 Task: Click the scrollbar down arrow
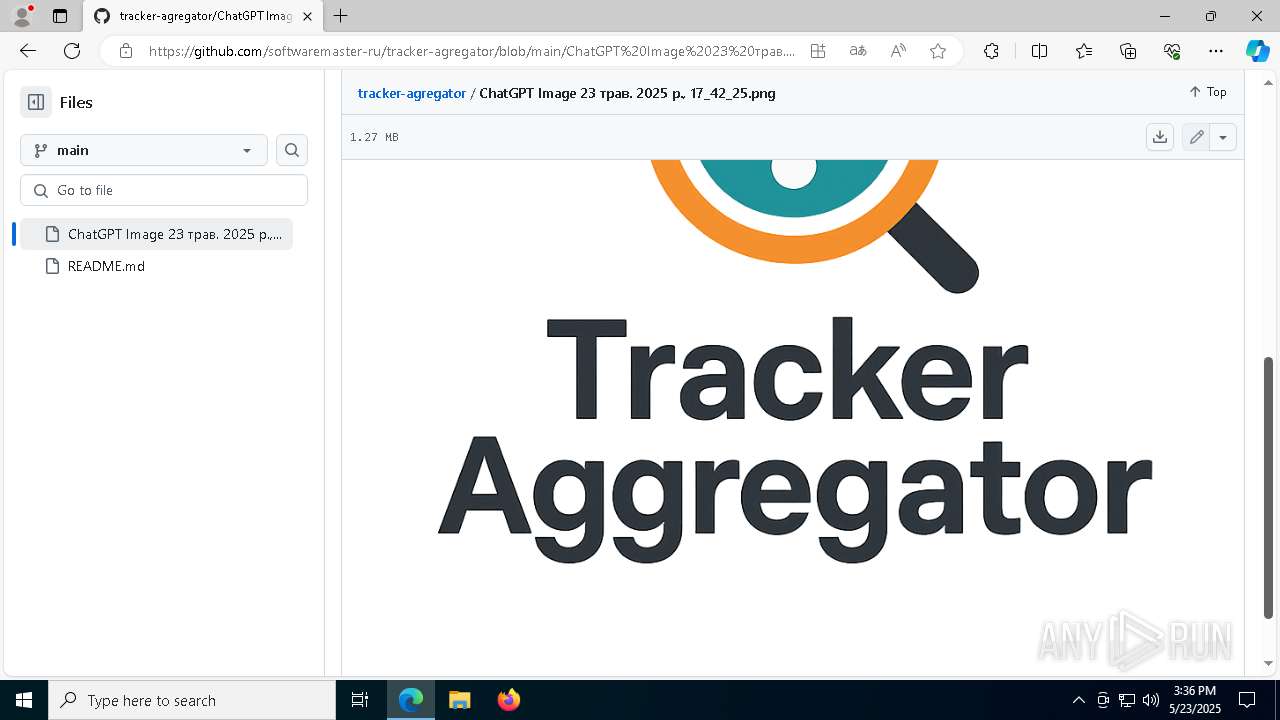pos(1269,663)
